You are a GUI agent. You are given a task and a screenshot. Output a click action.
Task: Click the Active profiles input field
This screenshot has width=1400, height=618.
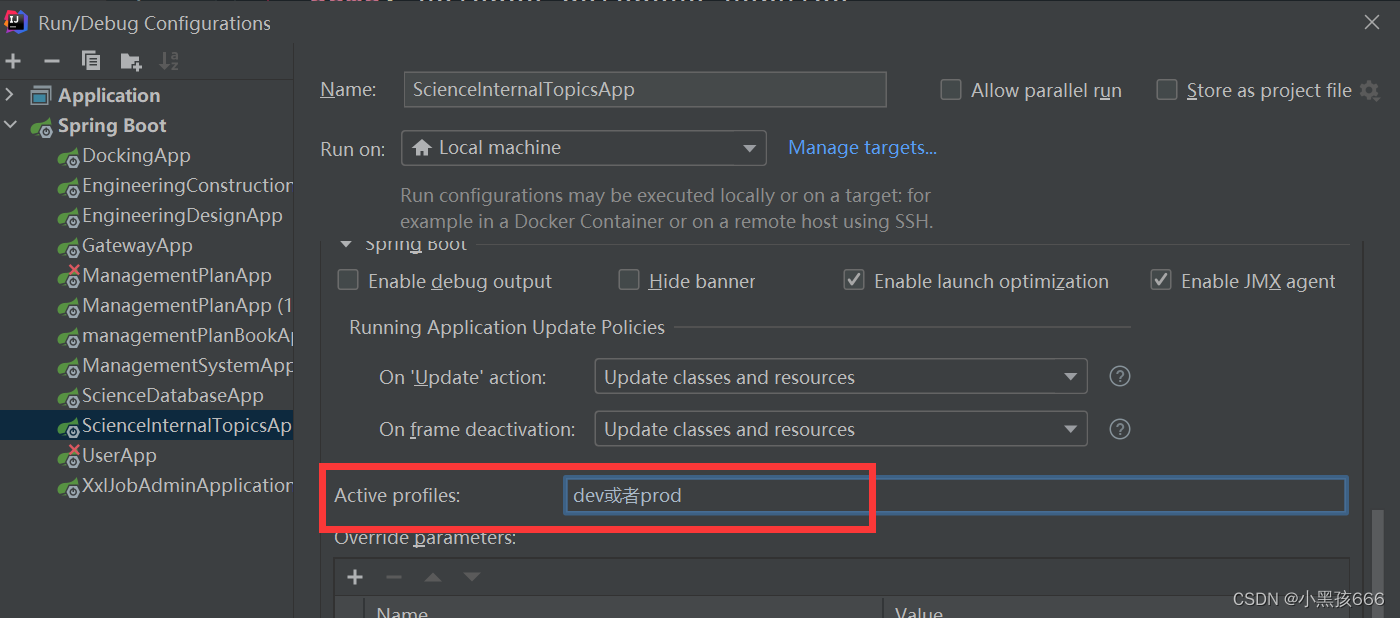(955, 495)
